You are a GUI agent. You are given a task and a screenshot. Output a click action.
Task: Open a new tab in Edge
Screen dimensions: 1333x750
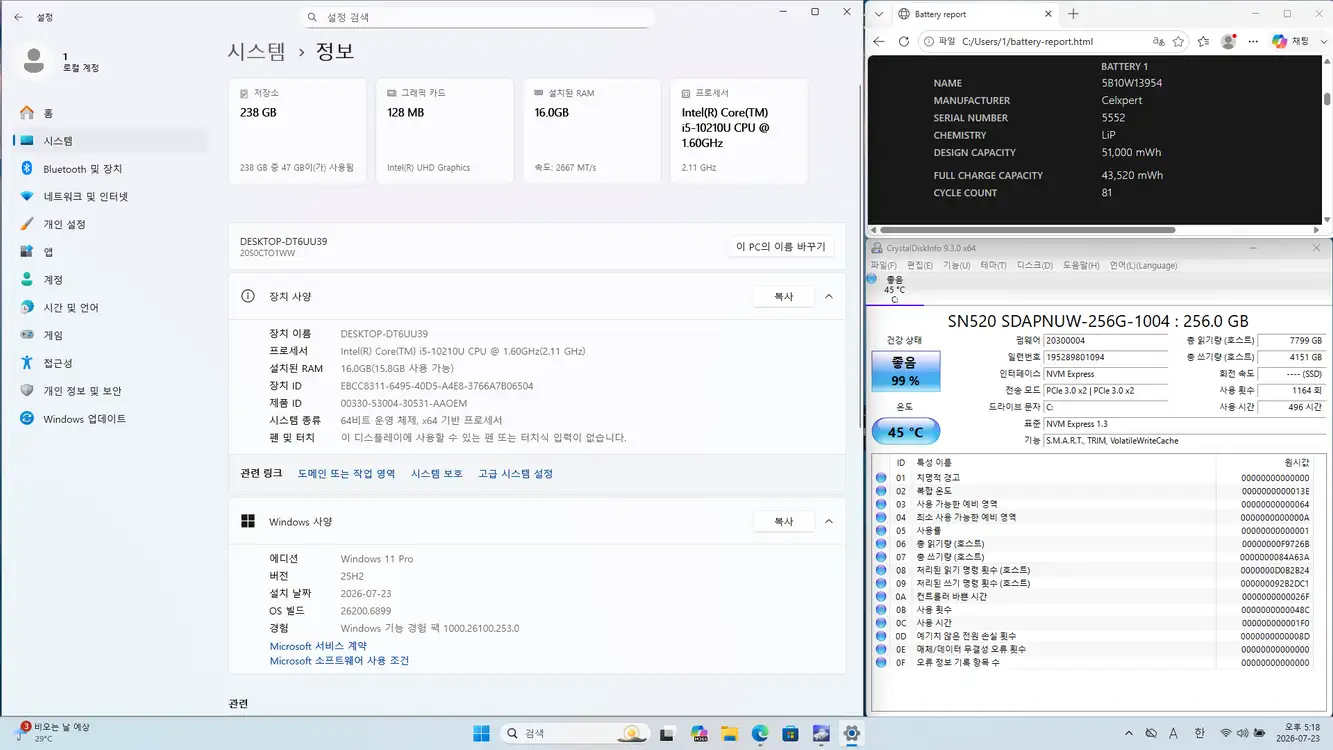[x=1073, y=14]
